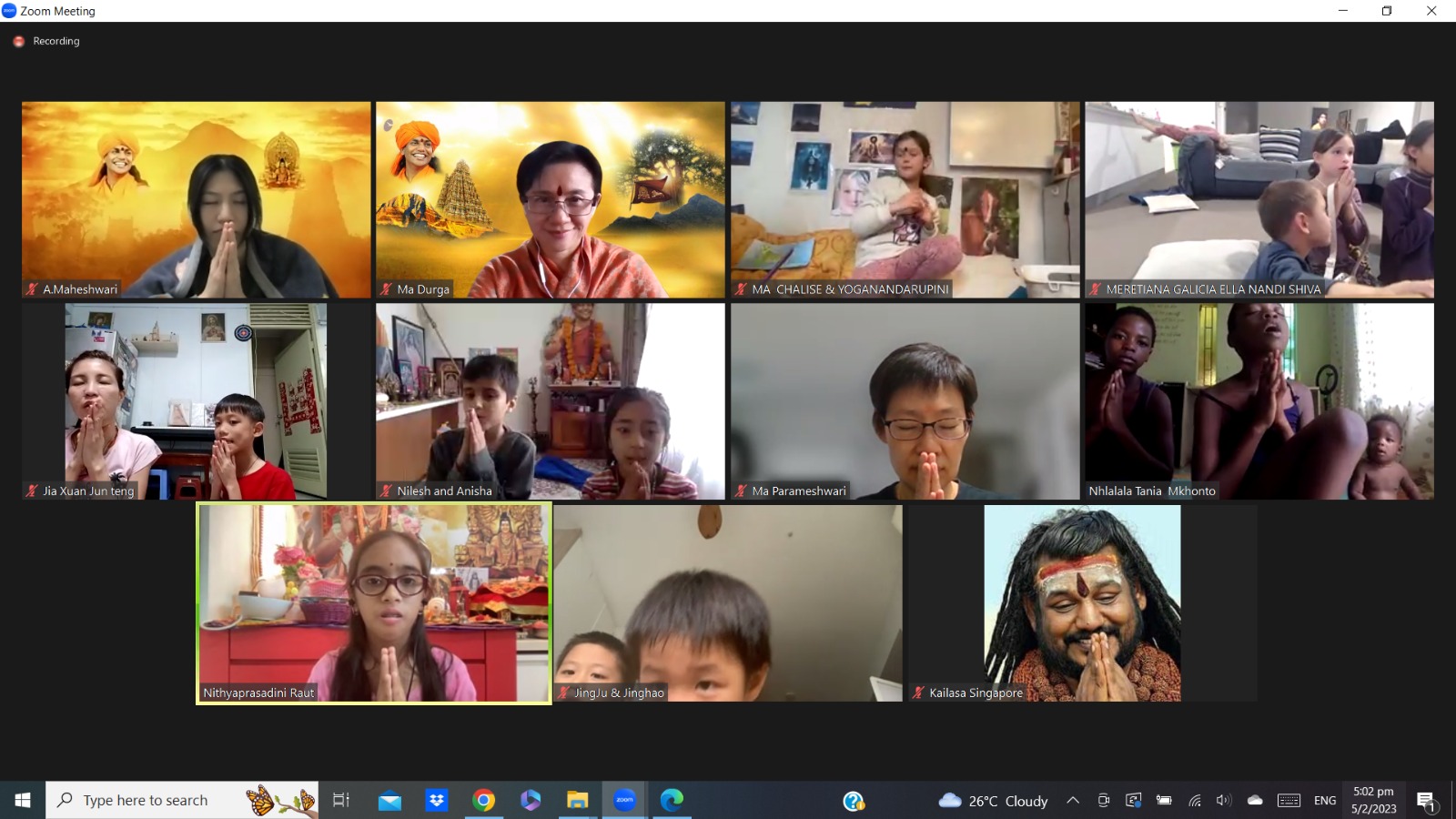Open the Windows Start menu
The image size is (1456, 819).
tap(23, 800)
